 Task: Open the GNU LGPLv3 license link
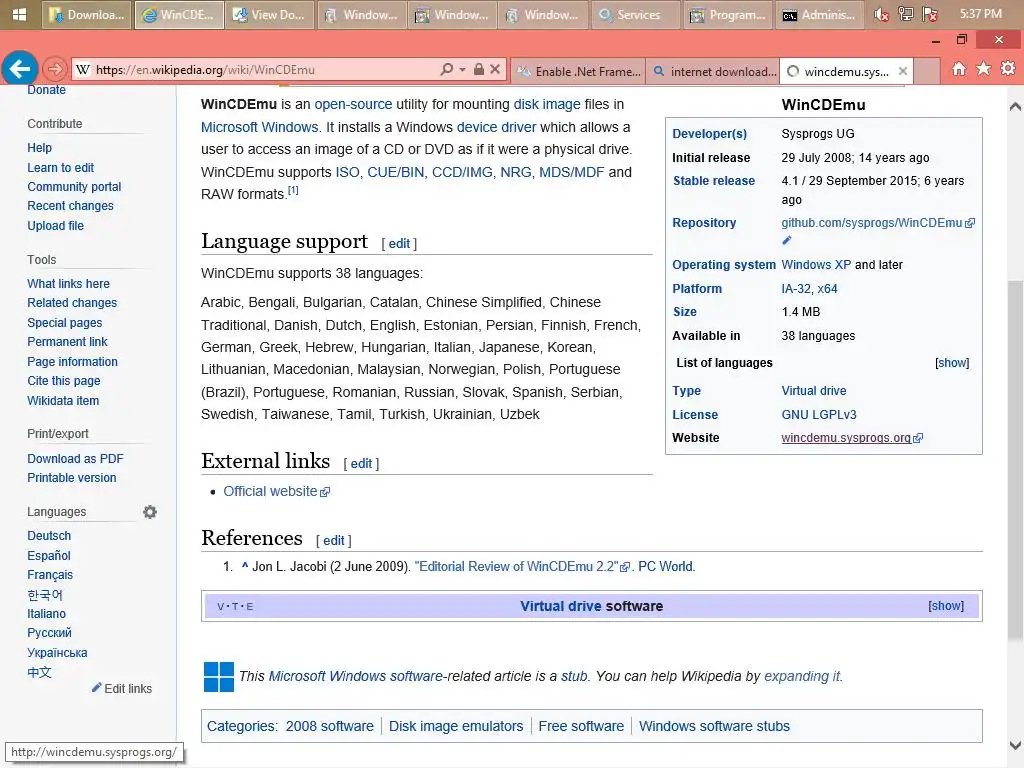click(x=819, y=415)
